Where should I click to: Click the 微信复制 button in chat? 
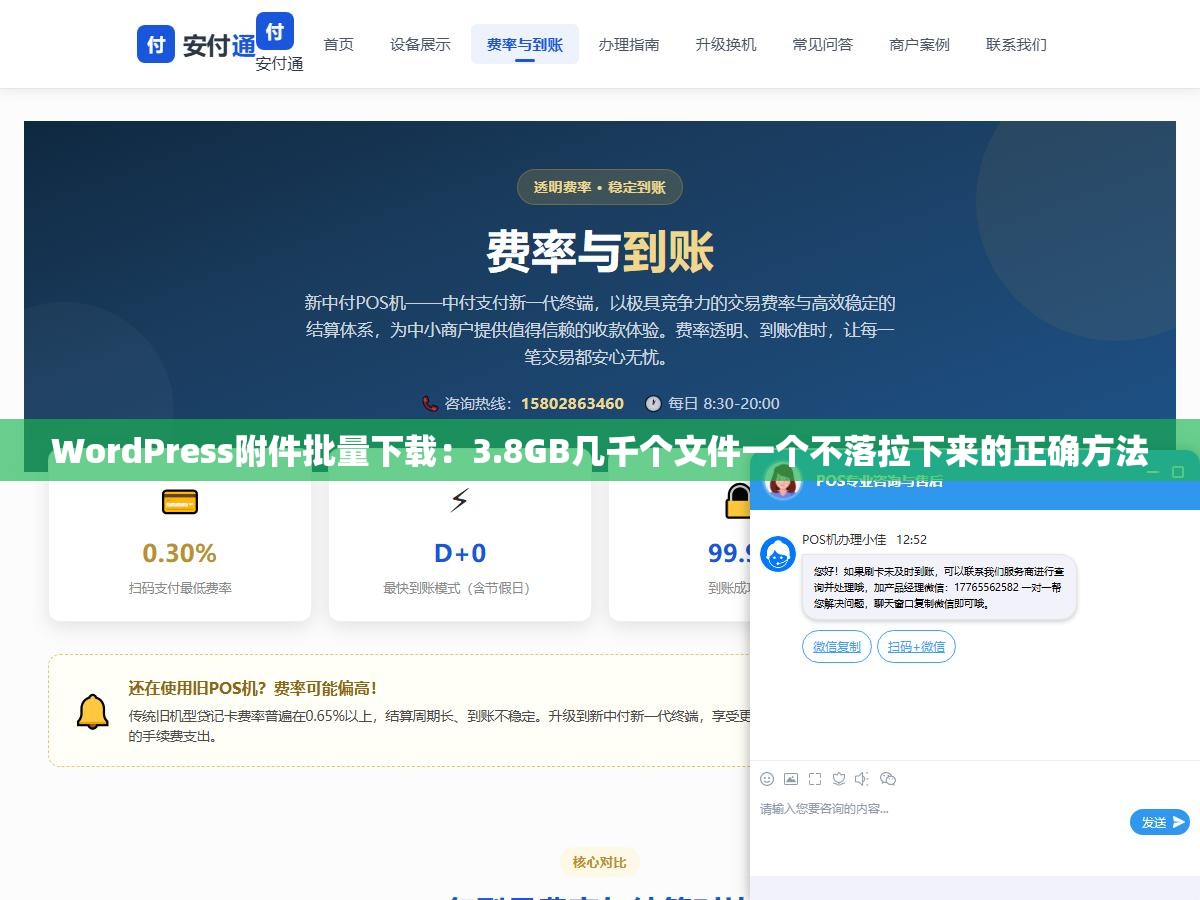pyautogui.click(x=837, y=647)
